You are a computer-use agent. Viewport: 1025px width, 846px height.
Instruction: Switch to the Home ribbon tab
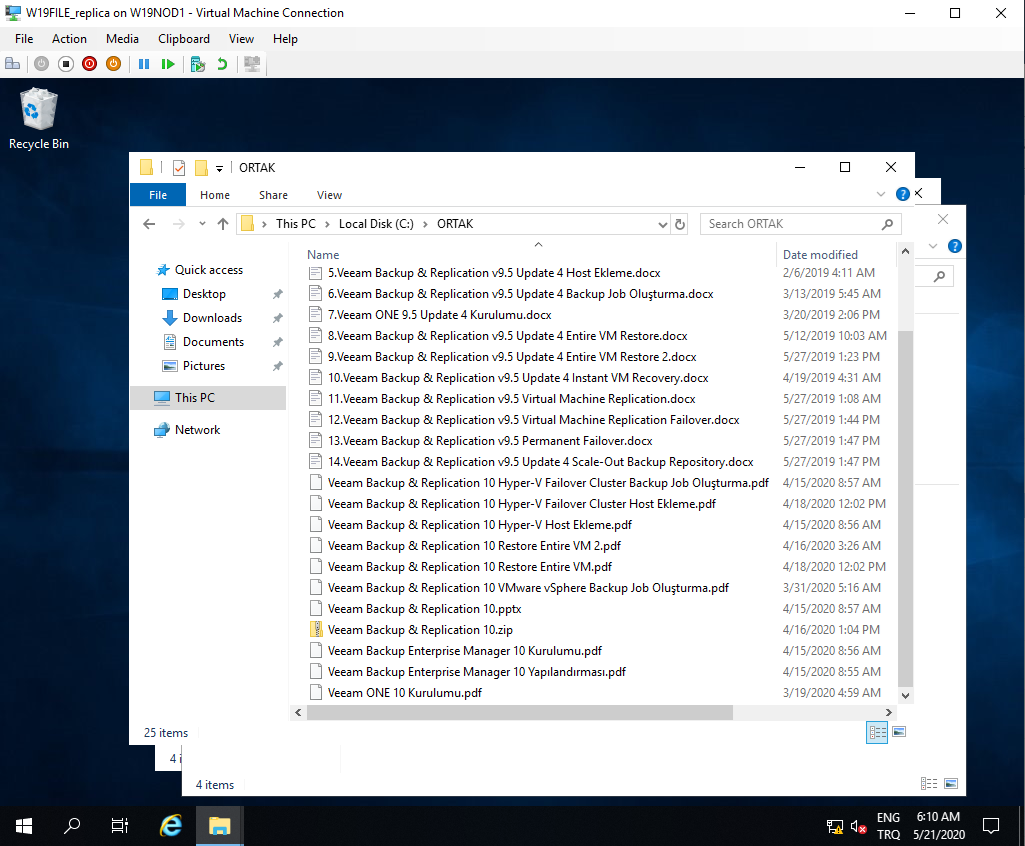(x=215, y=195)
